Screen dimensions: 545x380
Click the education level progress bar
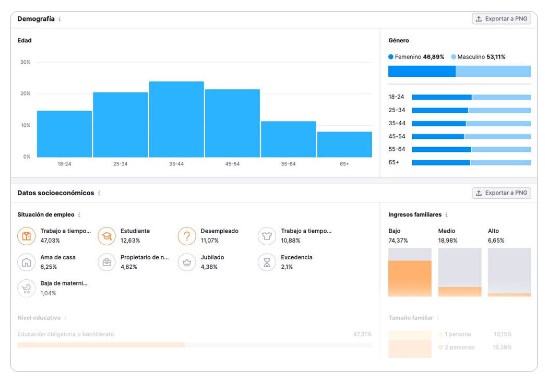[x=194, y=345]
